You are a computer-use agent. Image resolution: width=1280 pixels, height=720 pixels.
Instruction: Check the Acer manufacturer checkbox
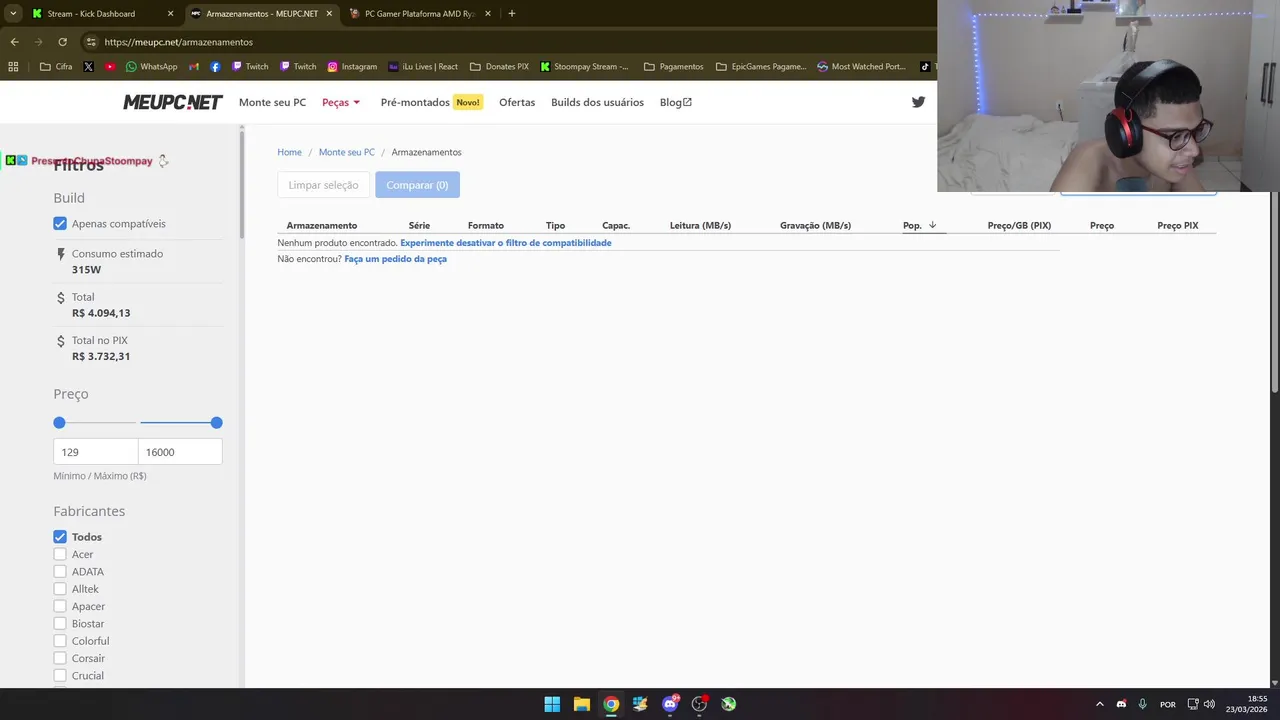[60, 554]
